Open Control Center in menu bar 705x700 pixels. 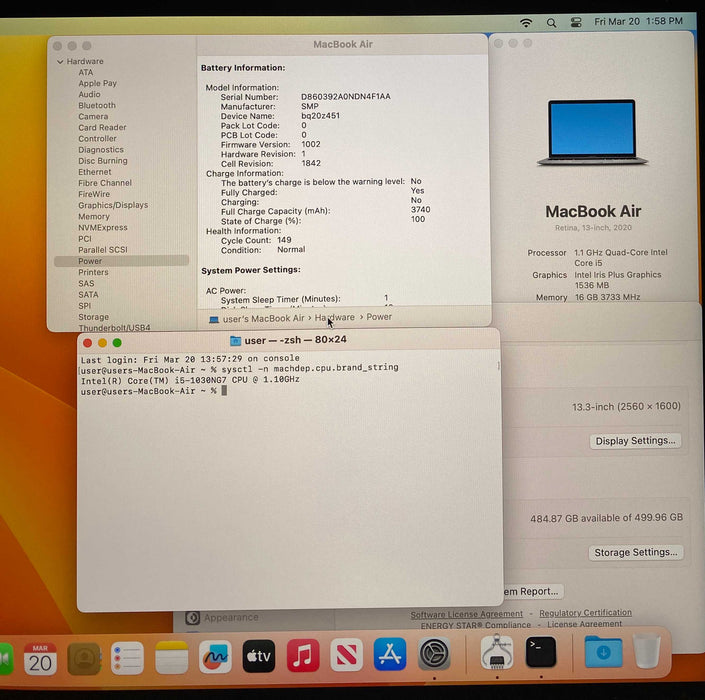[576, 22]
